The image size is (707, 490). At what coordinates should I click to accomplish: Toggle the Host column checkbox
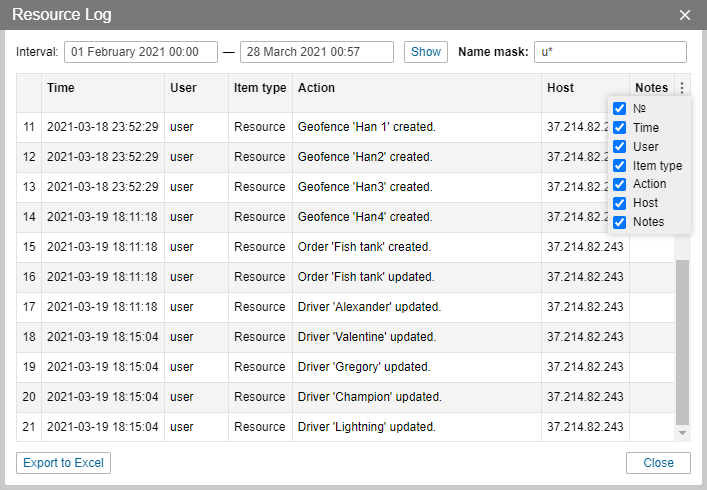620,203
